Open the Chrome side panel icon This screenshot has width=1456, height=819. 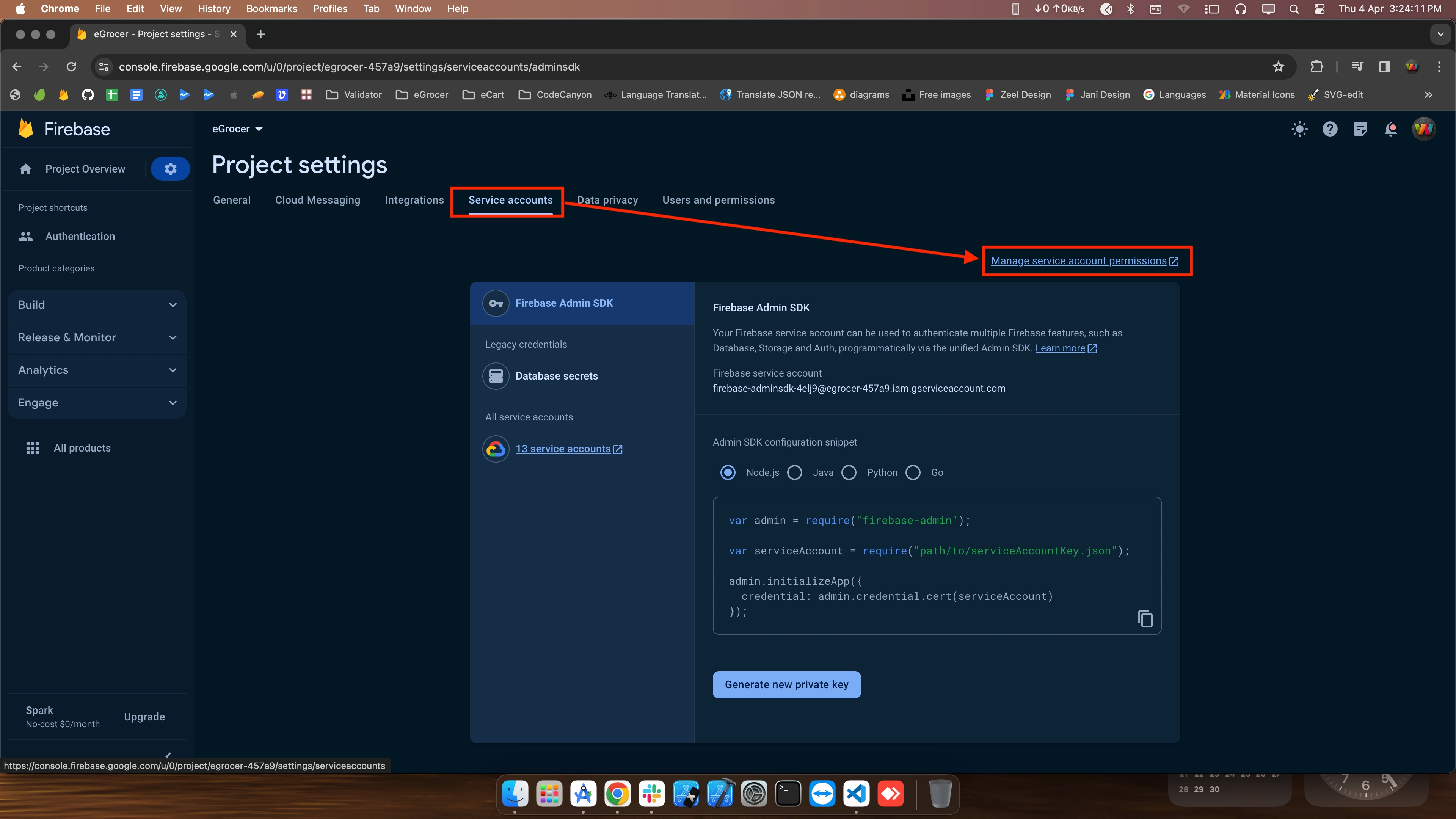(1384, 67)
